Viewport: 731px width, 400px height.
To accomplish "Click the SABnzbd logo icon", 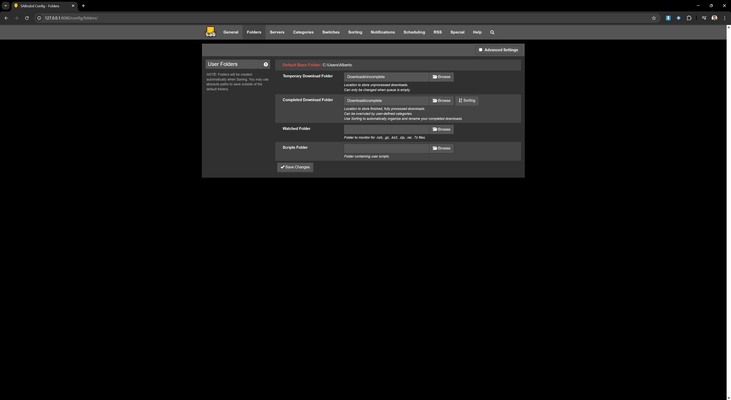I will 210,32.
